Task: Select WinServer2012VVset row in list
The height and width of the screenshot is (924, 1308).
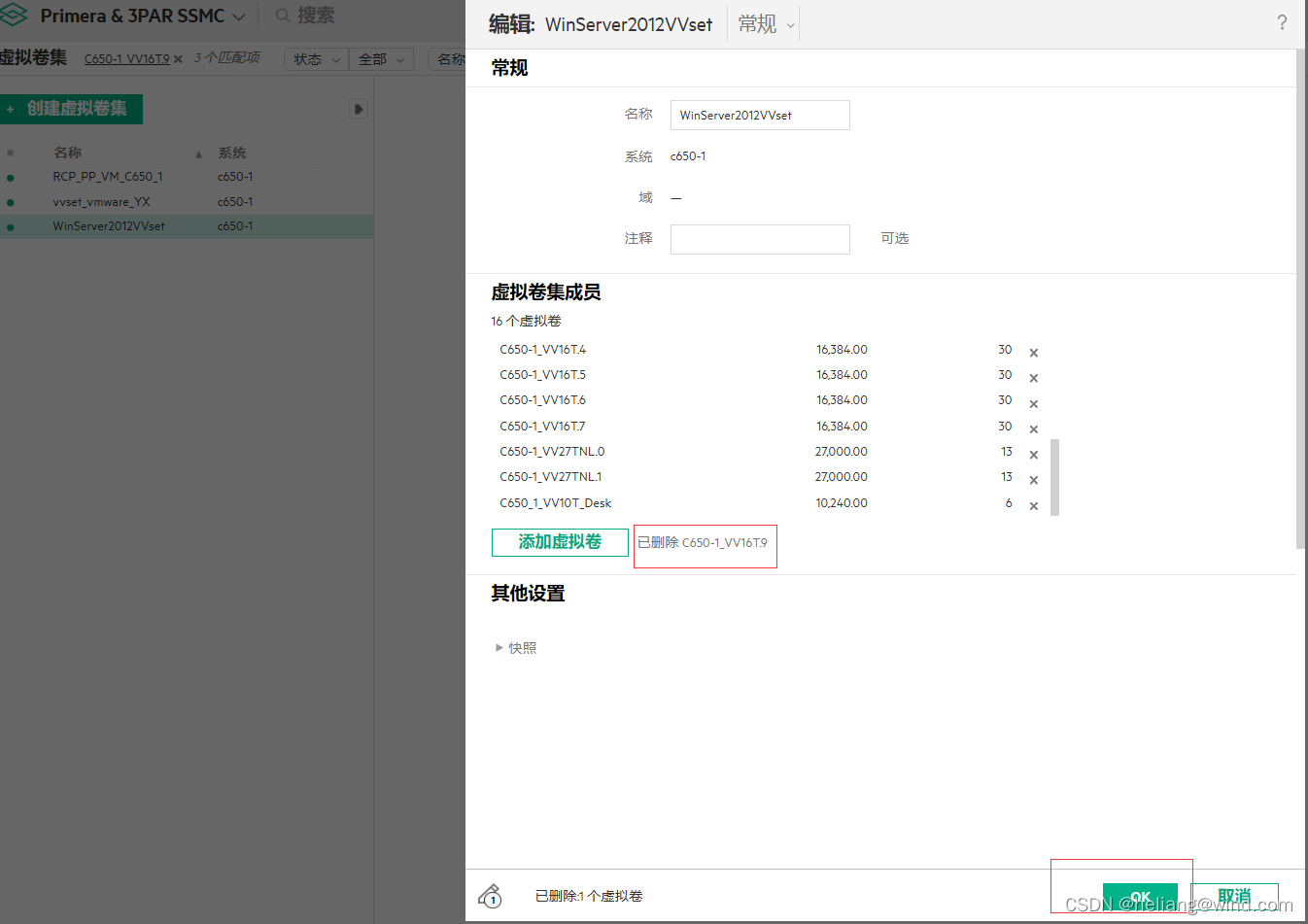Action: (x=187, y=226)
